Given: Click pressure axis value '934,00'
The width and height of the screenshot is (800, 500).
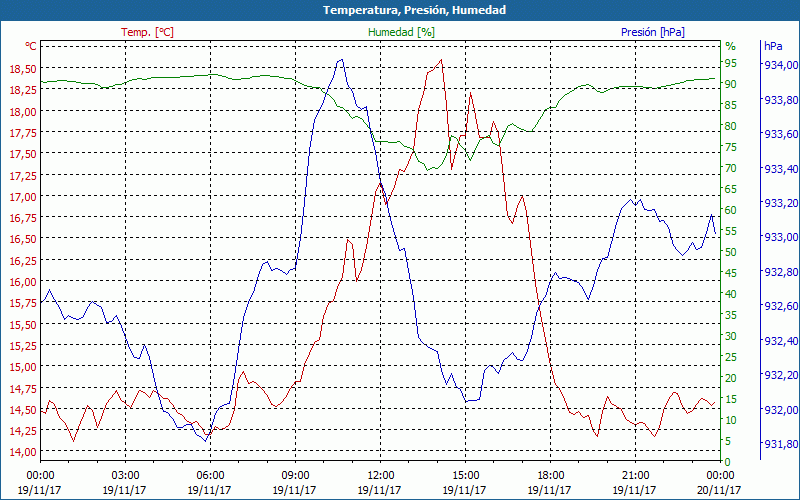Looking at the screenshot, I should [x=780, y=65].
